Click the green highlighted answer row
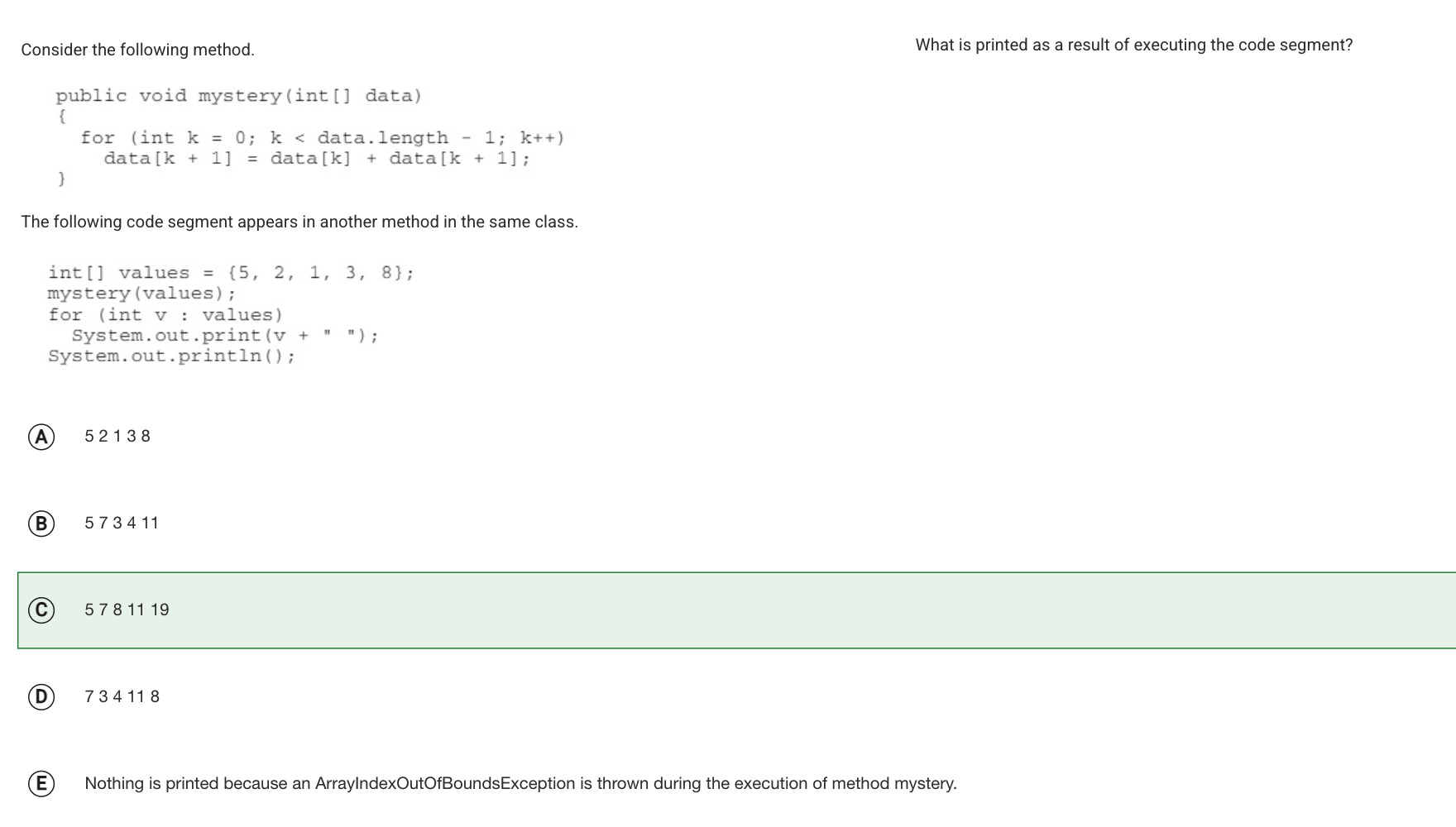1456x827 pixels. [737, 610]
